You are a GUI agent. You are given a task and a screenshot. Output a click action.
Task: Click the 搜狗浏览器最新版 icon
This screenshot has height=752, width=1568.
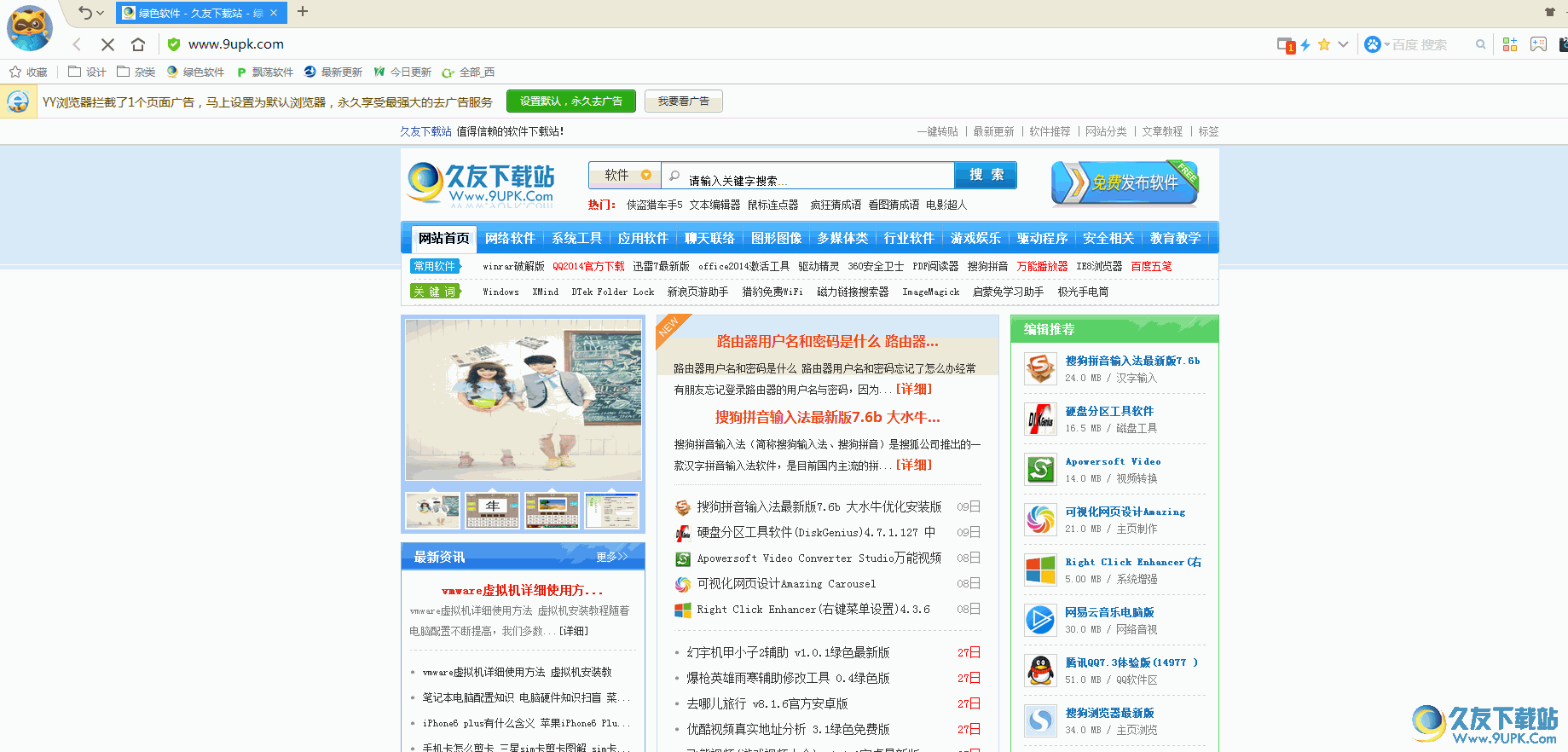(1040, 720)
